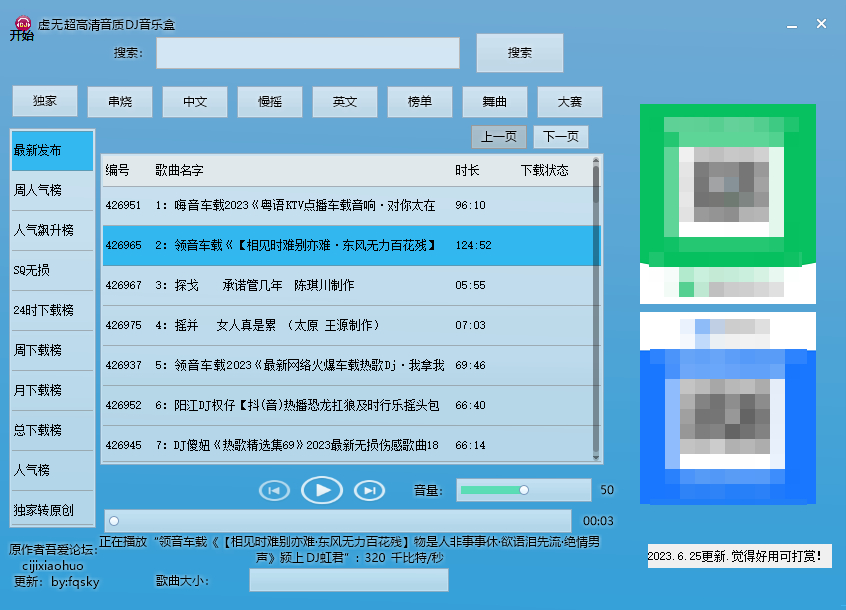Select 24时下载榜 in the sidebar
Screen dimensions: 846x610
[x=52, y=310]
